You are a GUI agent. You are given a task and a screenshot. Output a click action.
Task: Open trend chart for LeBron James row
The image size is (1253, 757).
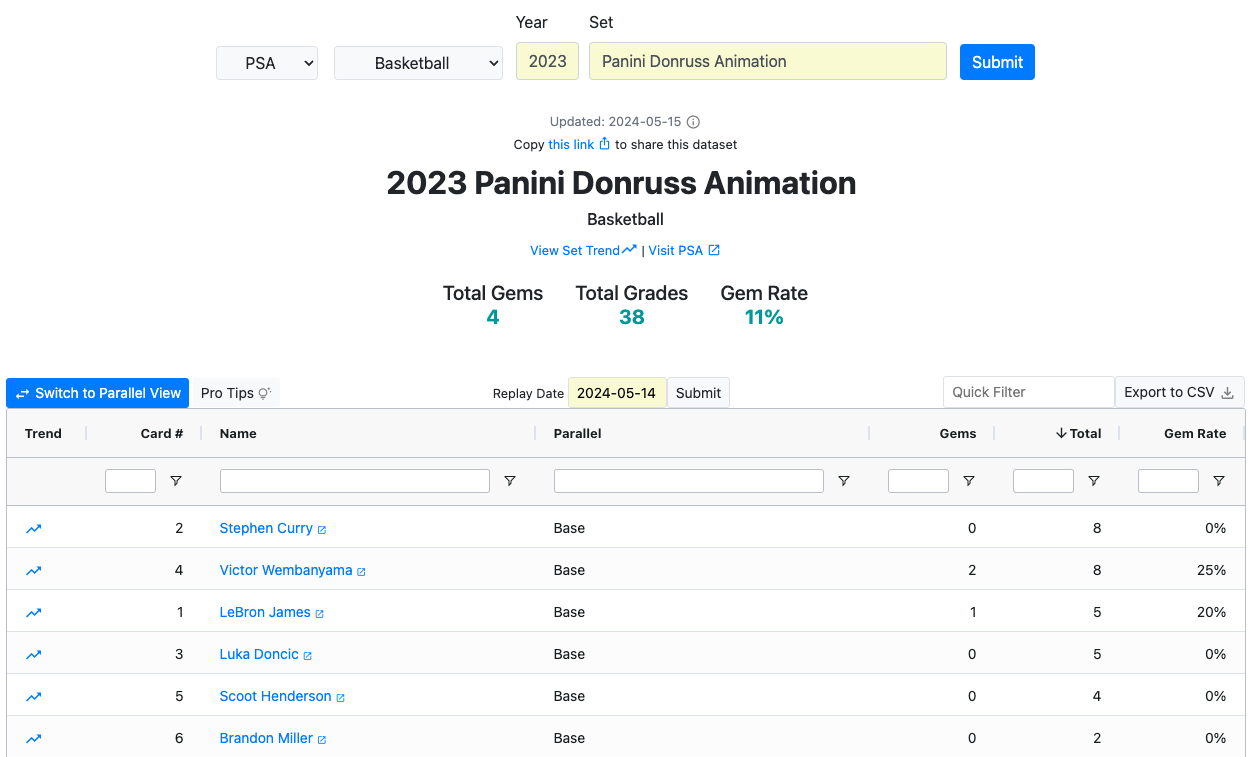pyautogui.click(x=33, y=613)
